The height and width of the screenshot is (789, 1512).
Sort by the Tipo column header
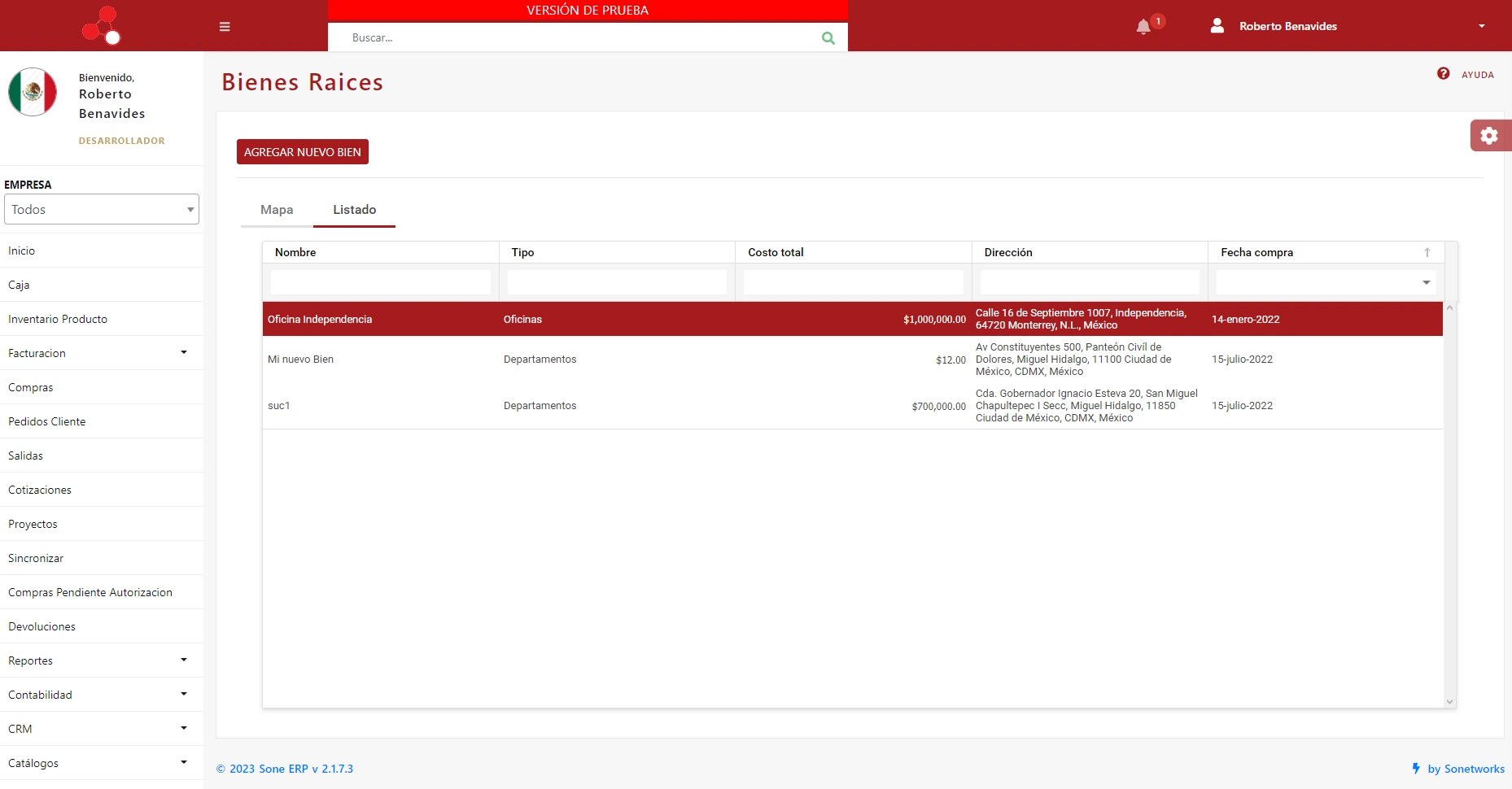617,253
